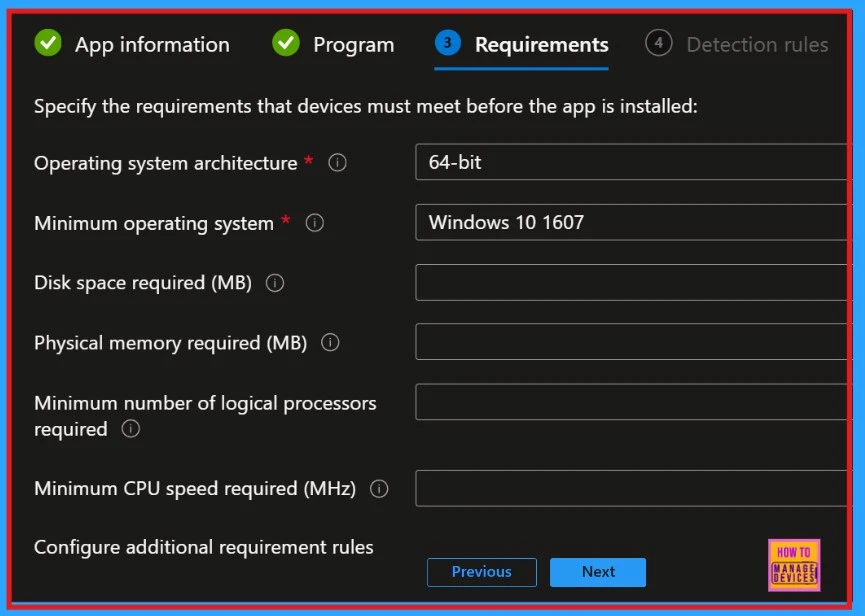The width and height of the screenshot is (865, 616).
Task: Click the green check icon for App information
Action: 48,43
